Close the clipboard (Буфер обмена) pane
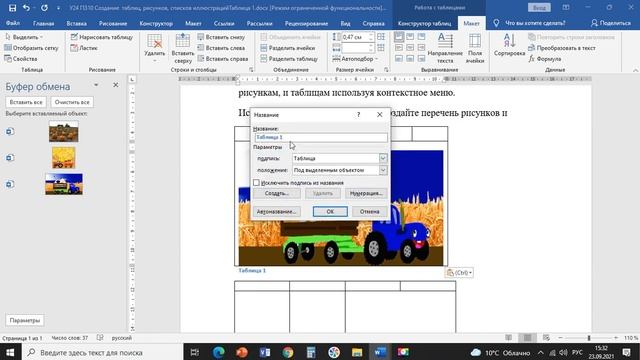 [x=116, y=85]
